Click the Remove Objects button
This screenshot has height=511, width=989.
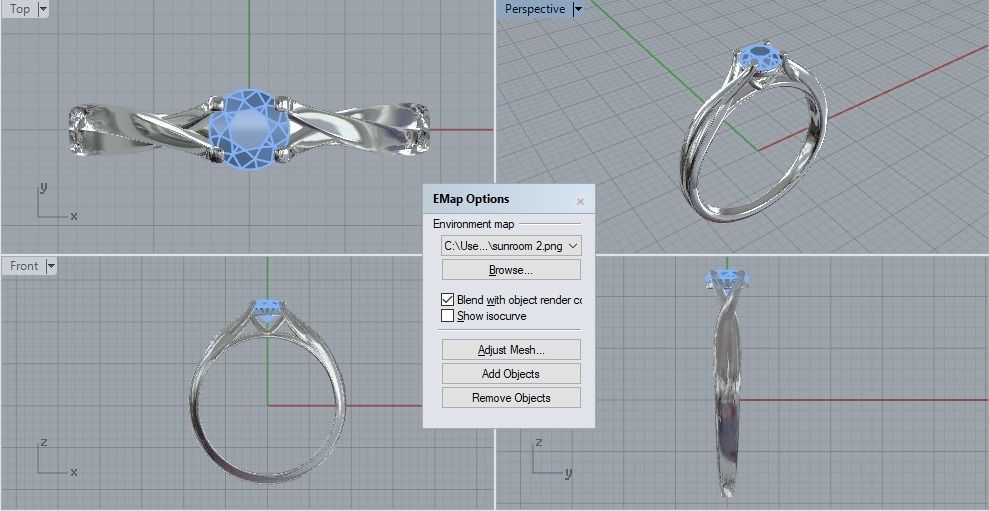511,397
